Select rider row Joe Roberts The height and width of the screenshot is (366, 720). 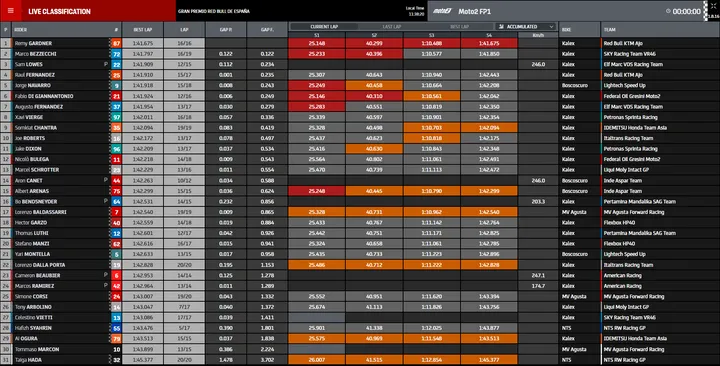point(360,138)
